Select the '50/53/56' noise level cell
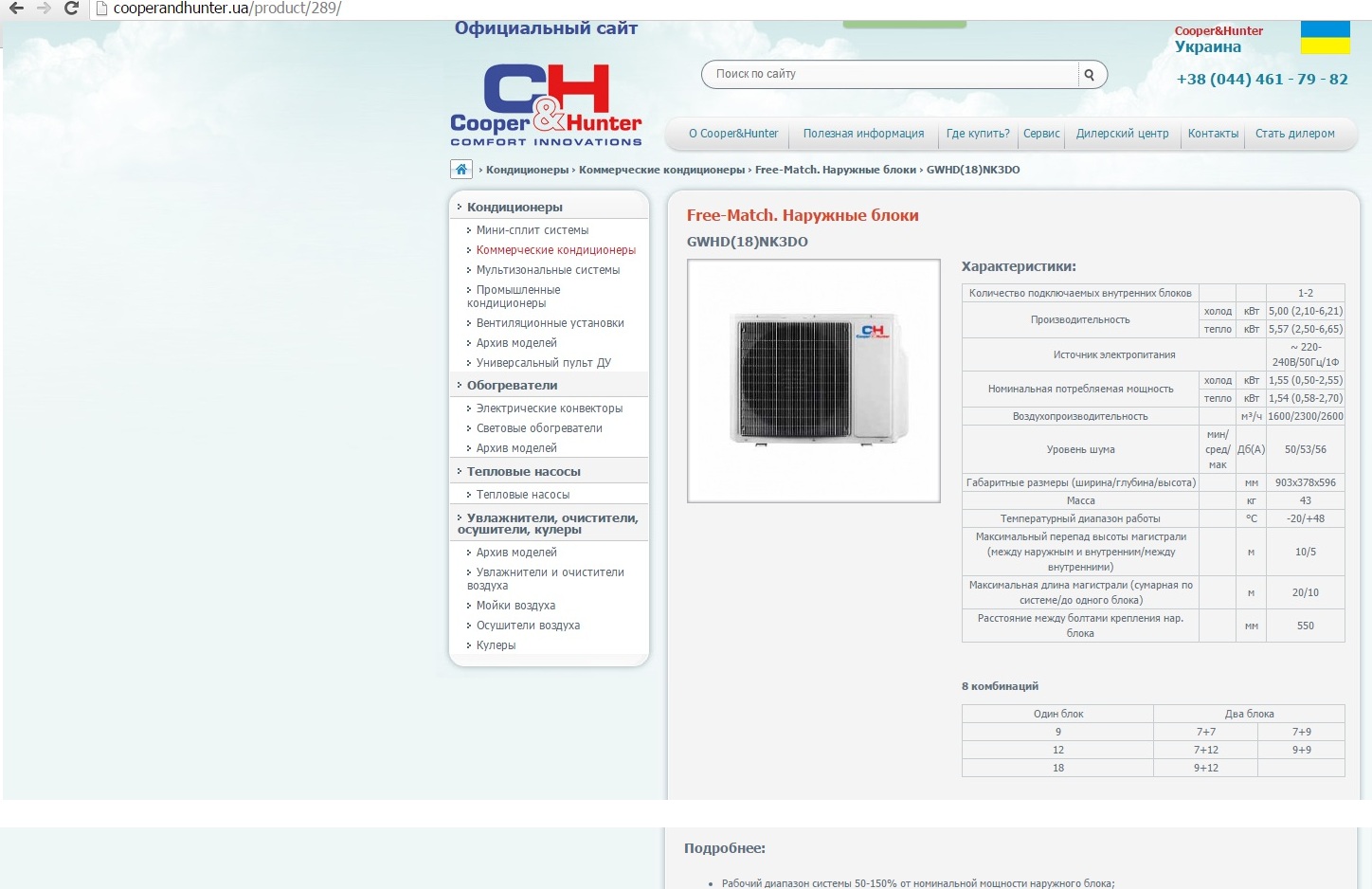This screenshot has width=1372, height=889. coord(1306,449)
